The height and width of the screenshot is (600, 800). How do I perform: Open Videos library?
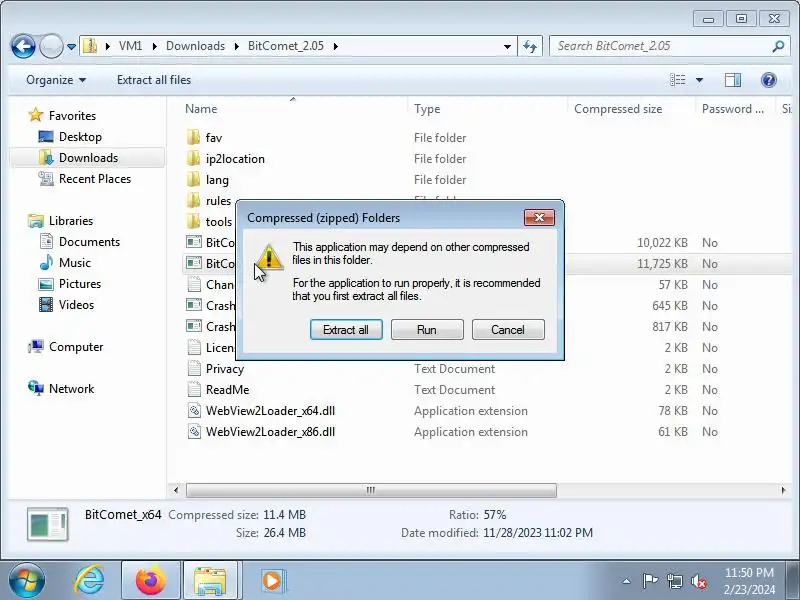[x=76, y=305]
